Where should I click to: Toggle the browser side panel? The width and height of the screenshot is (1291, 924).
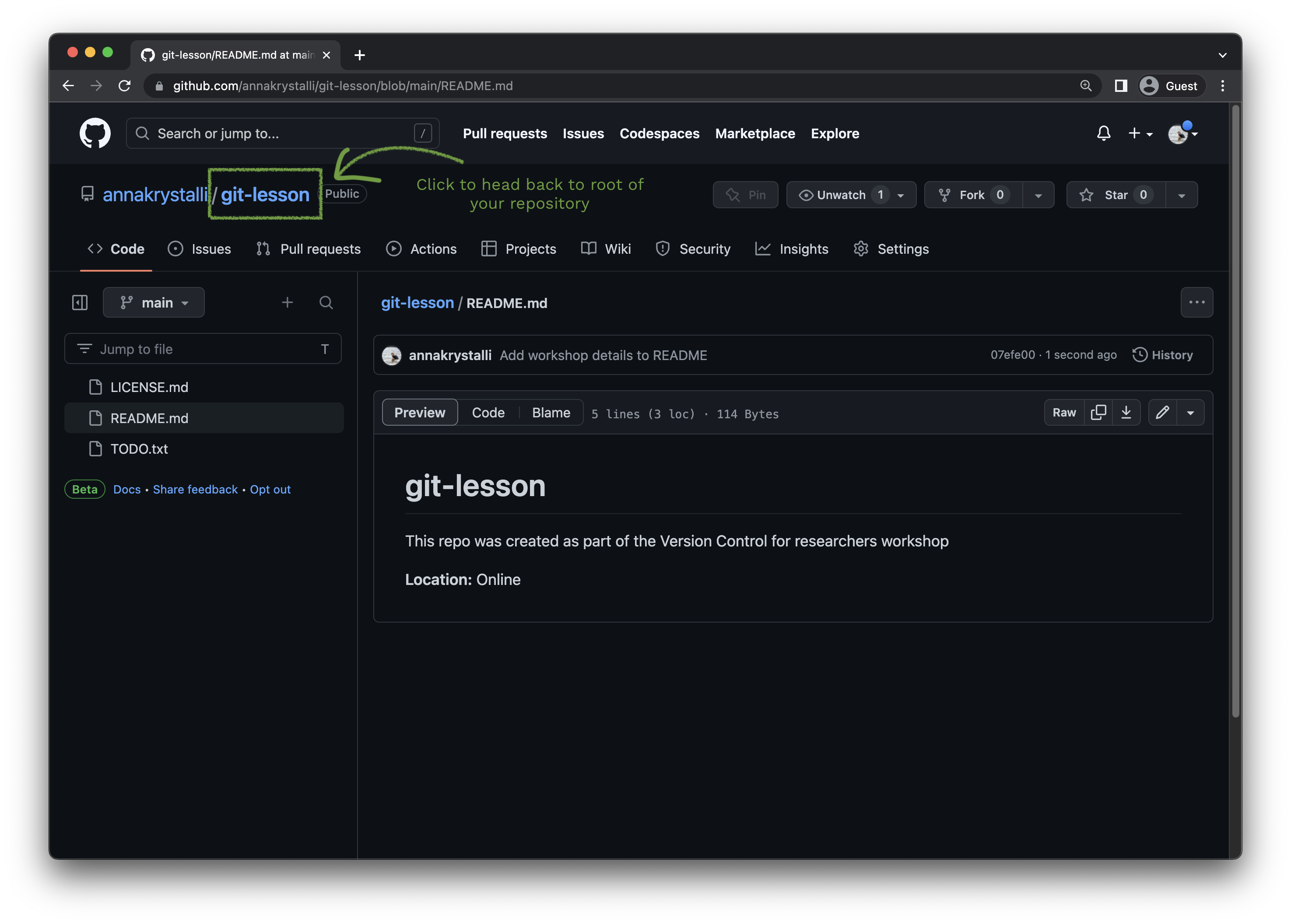(1120, 85)
